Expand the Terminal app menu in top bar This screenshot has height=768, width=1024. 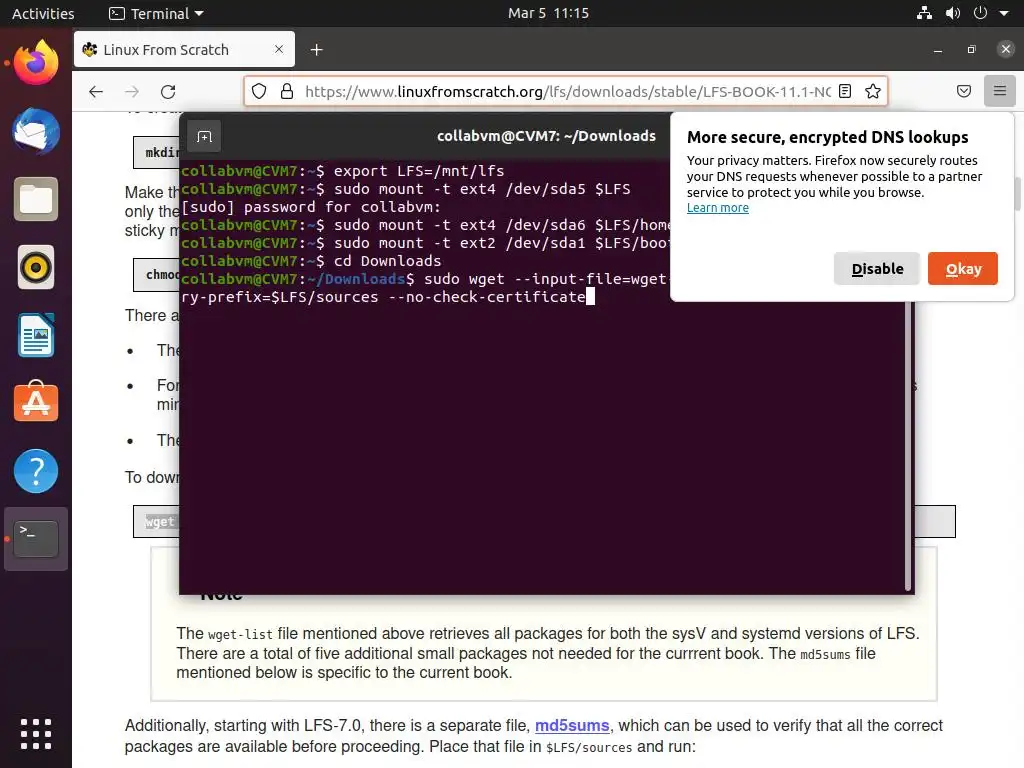click(x=157, y=13)
